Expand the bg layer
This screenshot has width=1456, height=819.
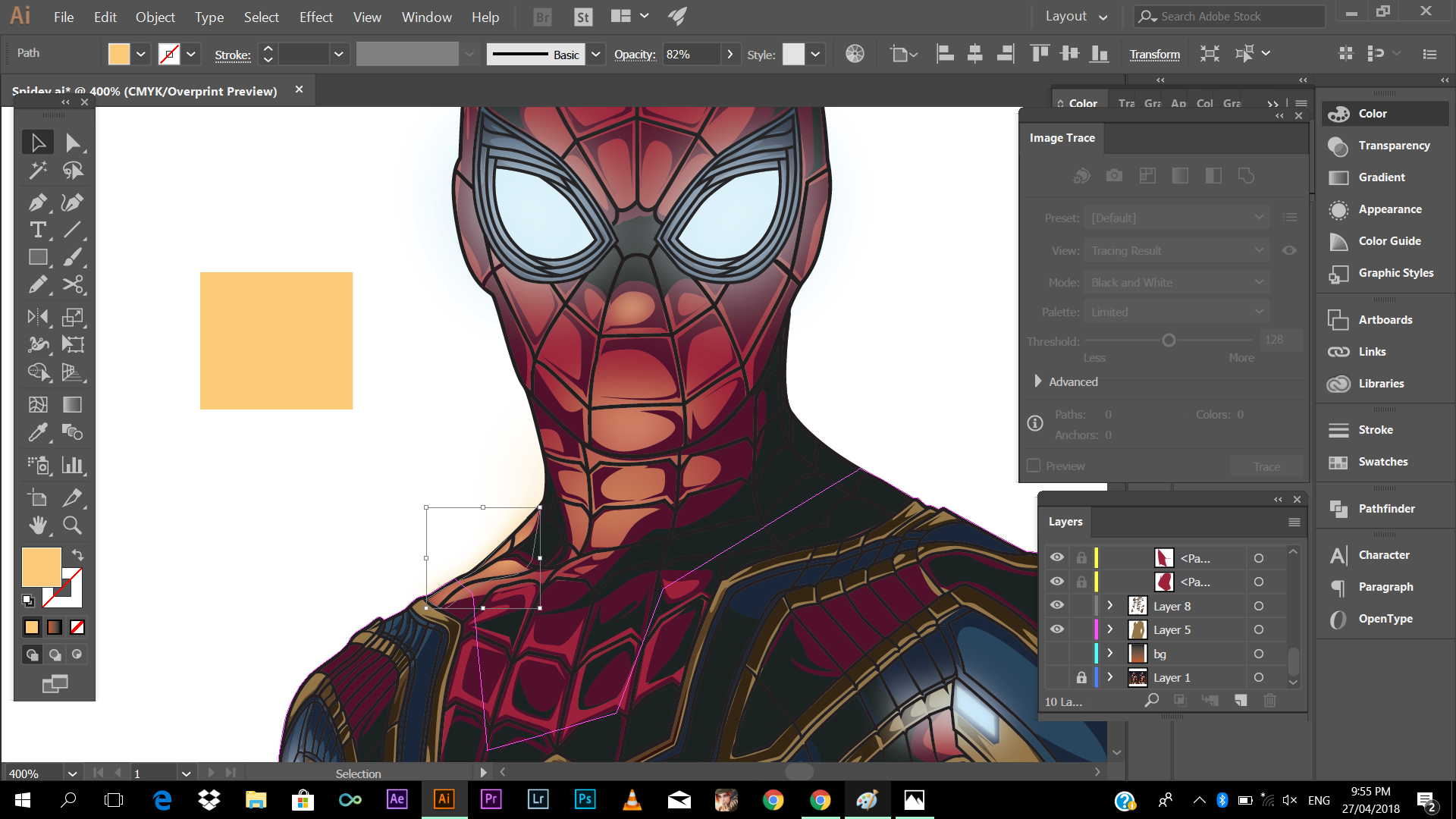pos(1109,653)
